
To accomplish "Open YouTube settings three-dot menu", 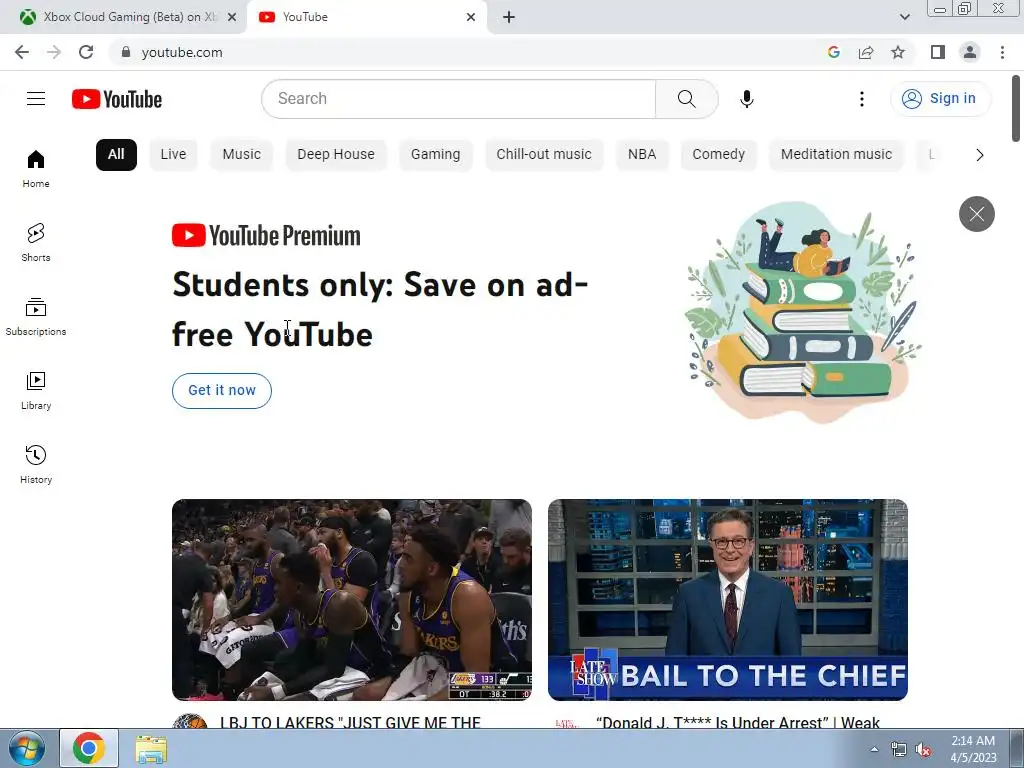I will [862, 99].
